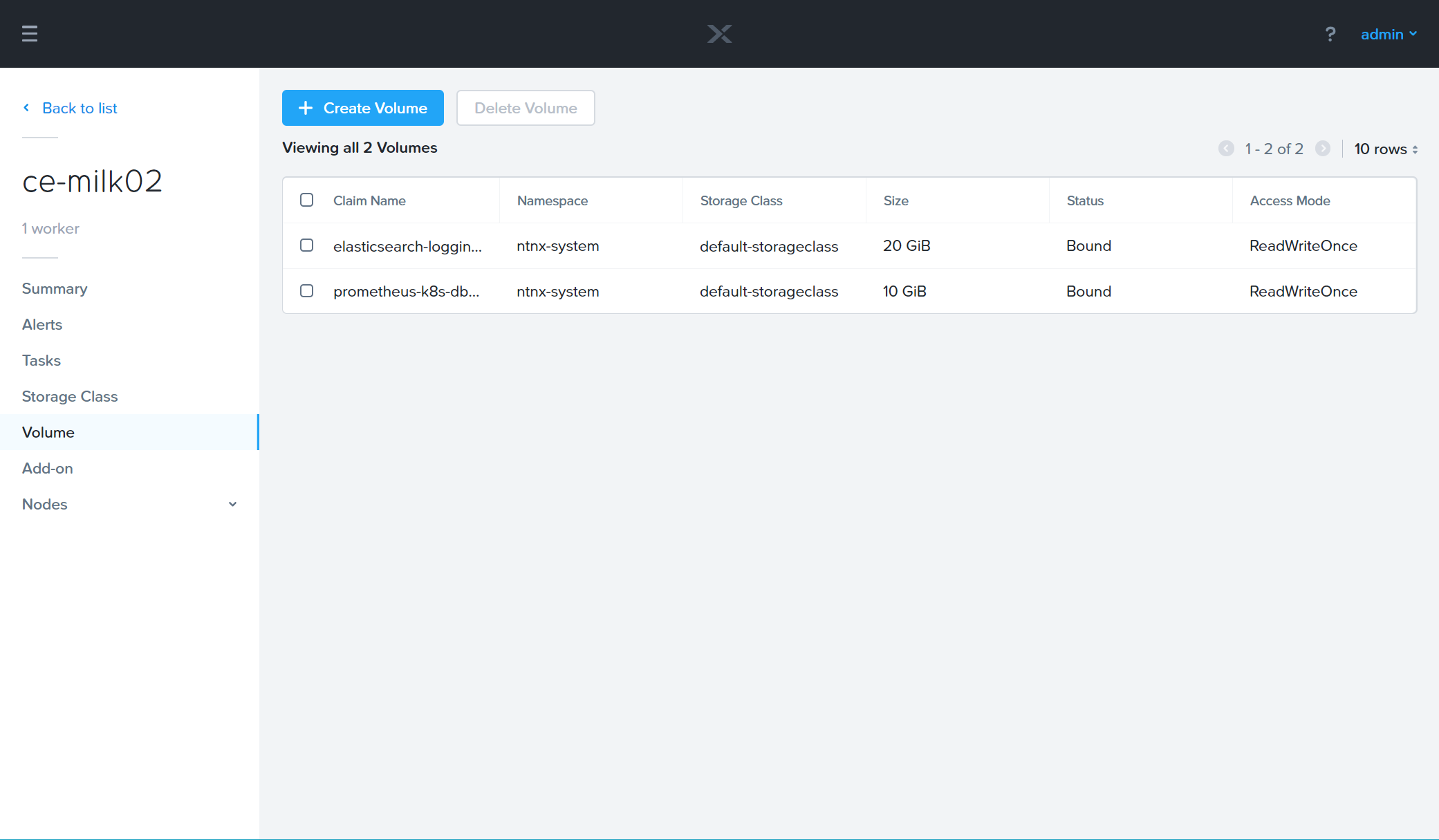
Task: Click the back chevron beside Back to list
Action: pyautogui.click(x=26, y=108)
